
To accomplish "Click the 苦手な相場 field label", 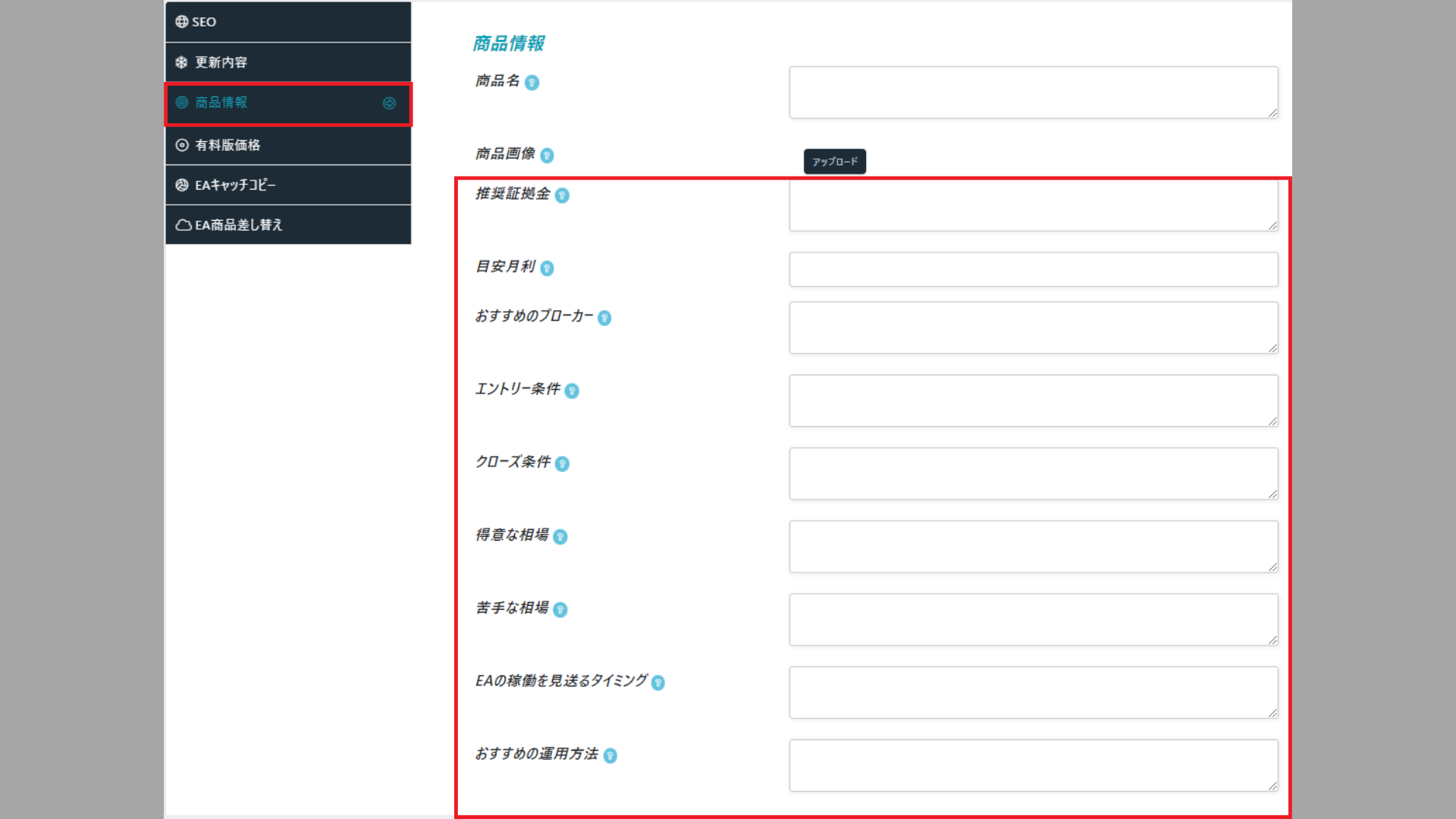I will click(512, 608).
